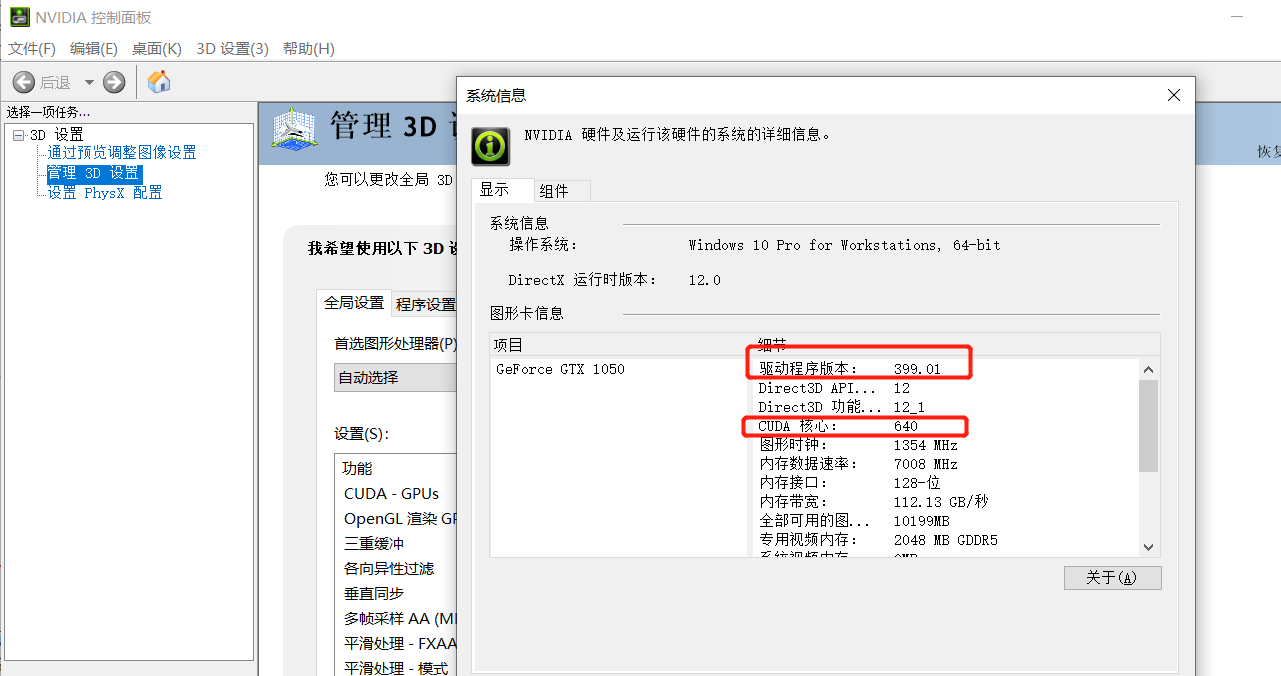
Task: Switch to the 全局设置 tab
Action: (354, 303)
